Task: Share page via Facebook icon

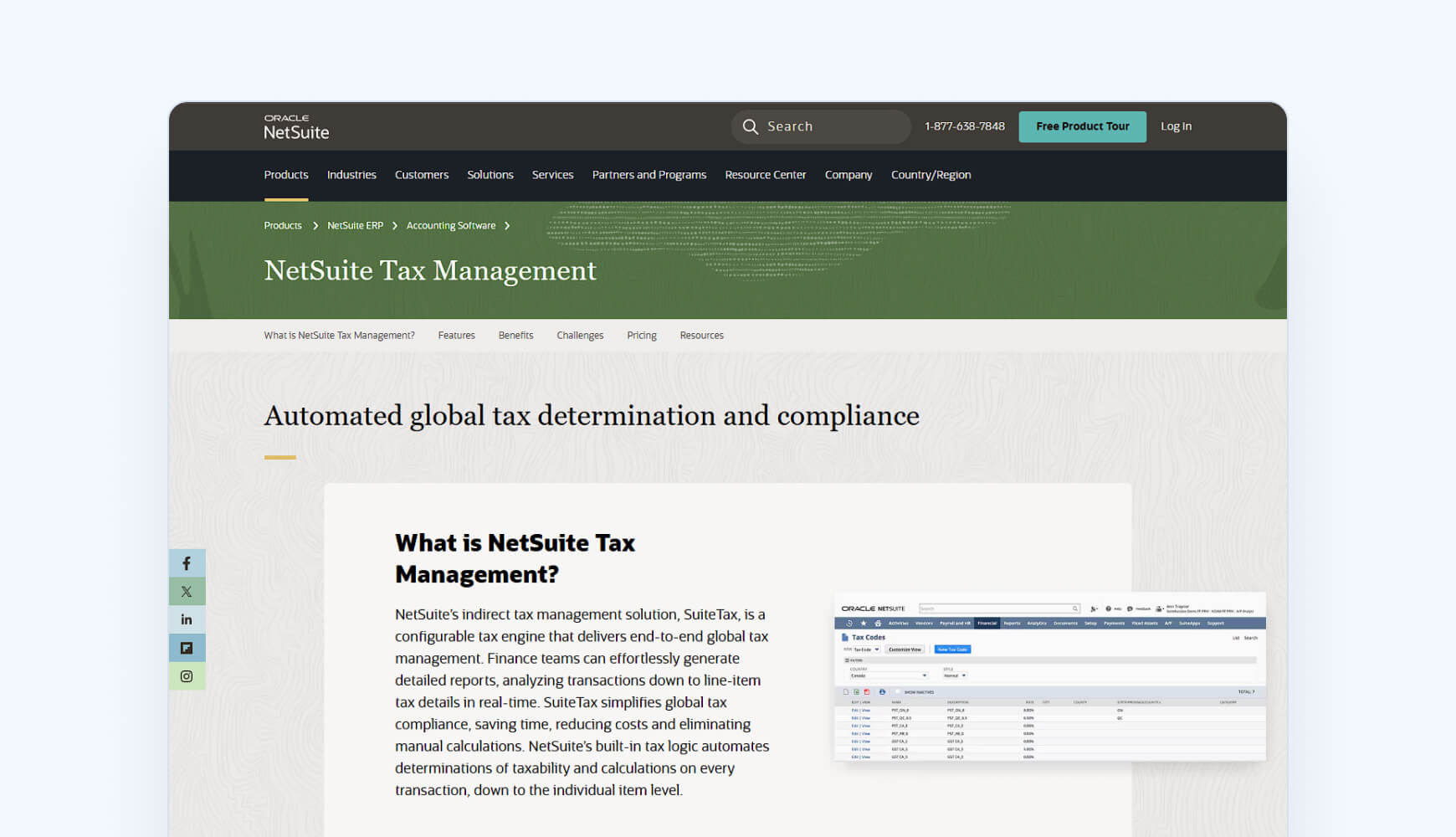Action: click(x=187, y=563)
